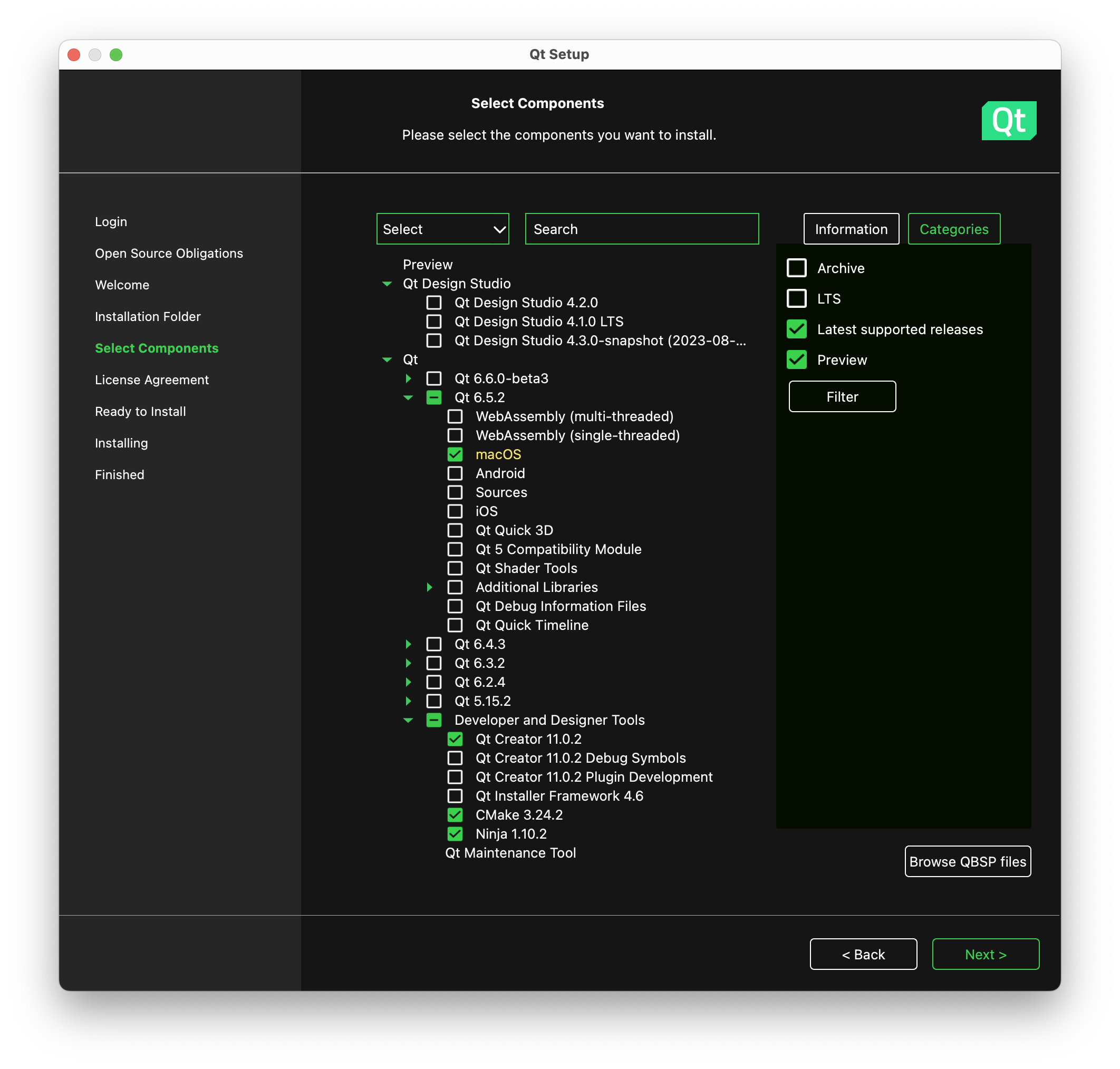Check the Android component
Screen dimensions: 1120x1069
tap(455, 473)
